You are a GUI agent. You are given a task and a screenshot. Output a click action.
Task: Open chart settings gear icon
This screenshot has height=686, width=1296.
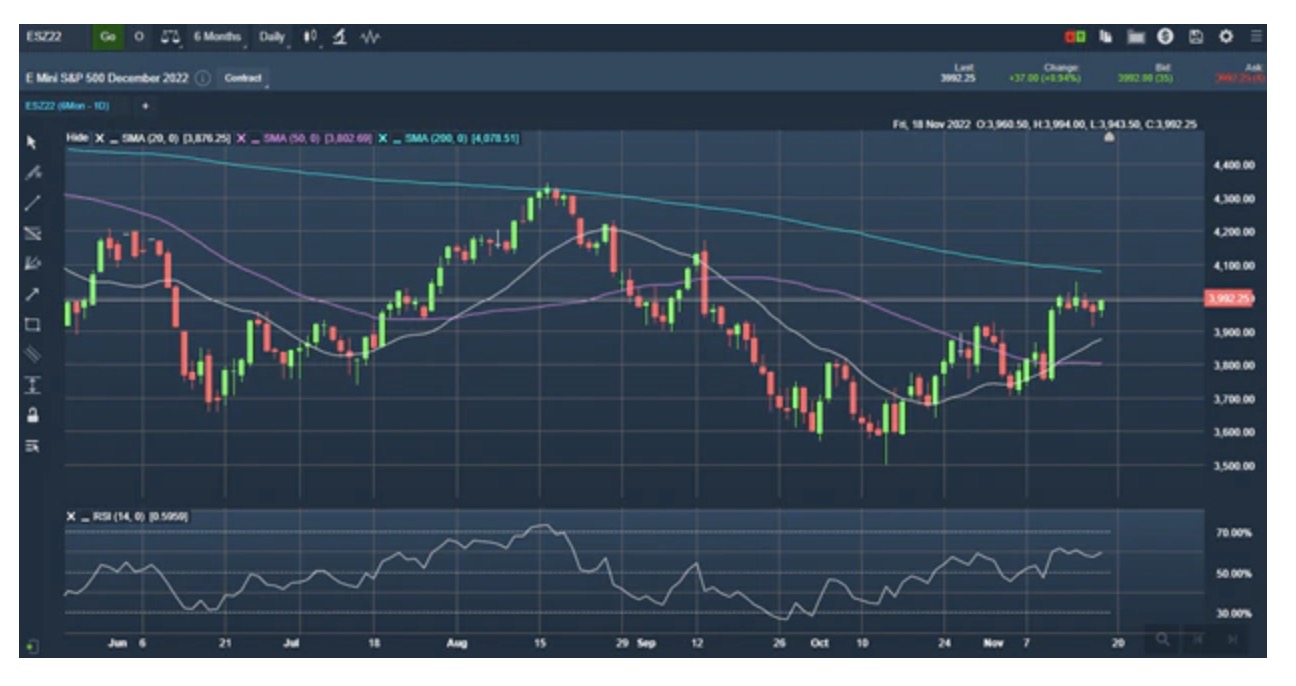pyautogui.click(x=1225, y=37)
